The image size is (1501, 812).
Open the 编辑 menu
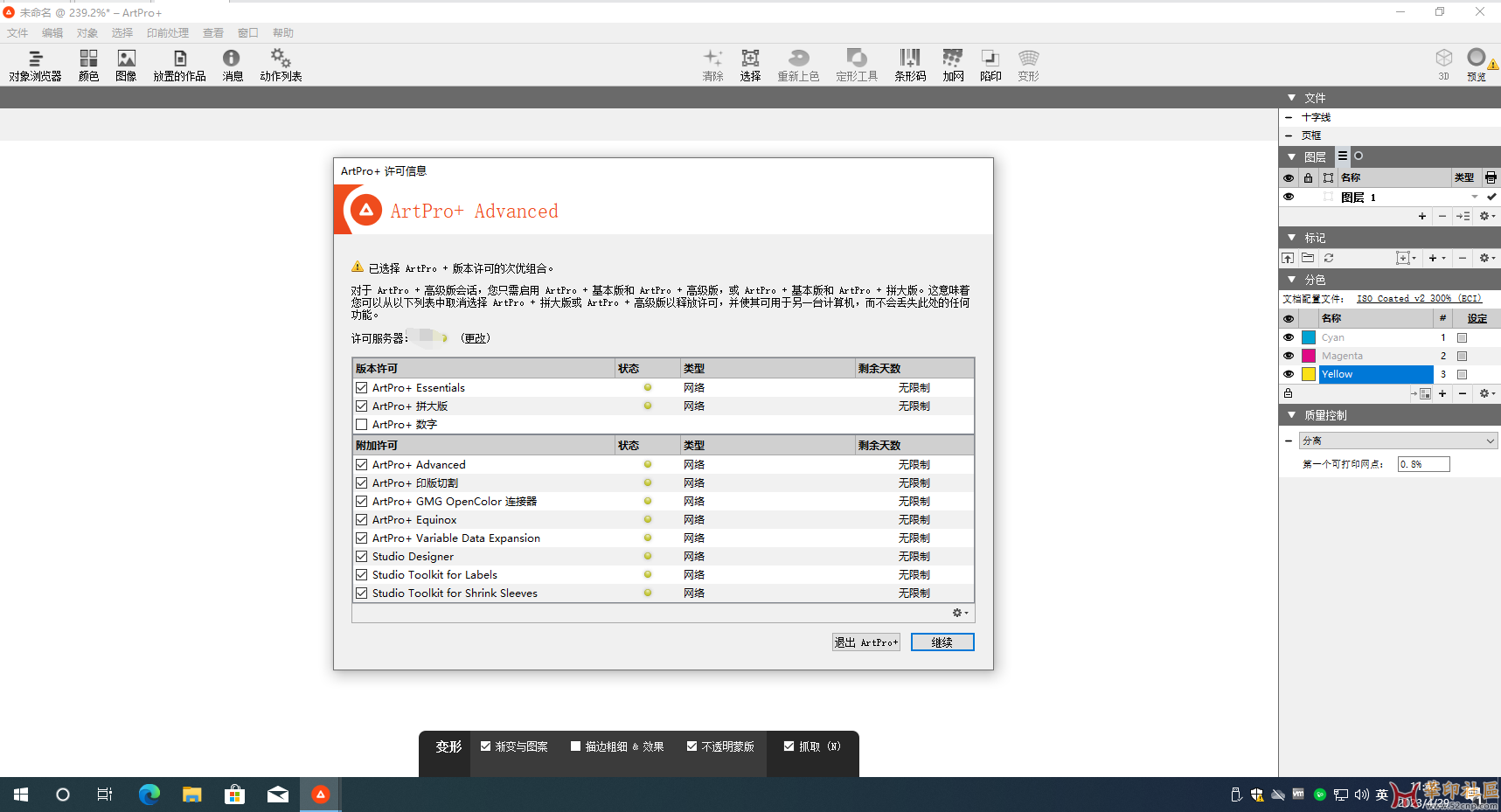click(52, 33)
